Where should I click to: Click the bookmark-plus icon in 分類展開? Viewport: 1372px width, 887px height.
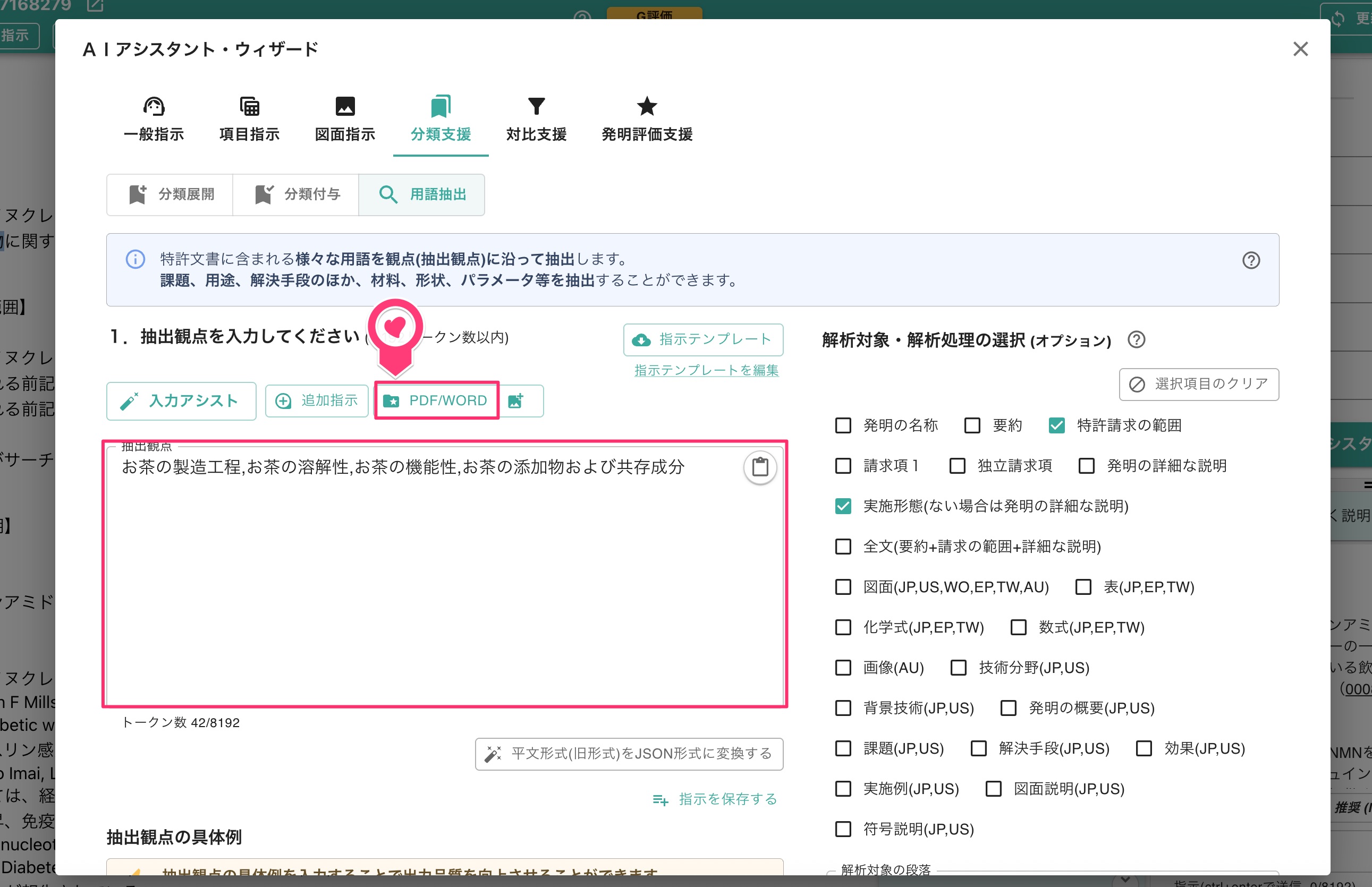pos(138,195)
